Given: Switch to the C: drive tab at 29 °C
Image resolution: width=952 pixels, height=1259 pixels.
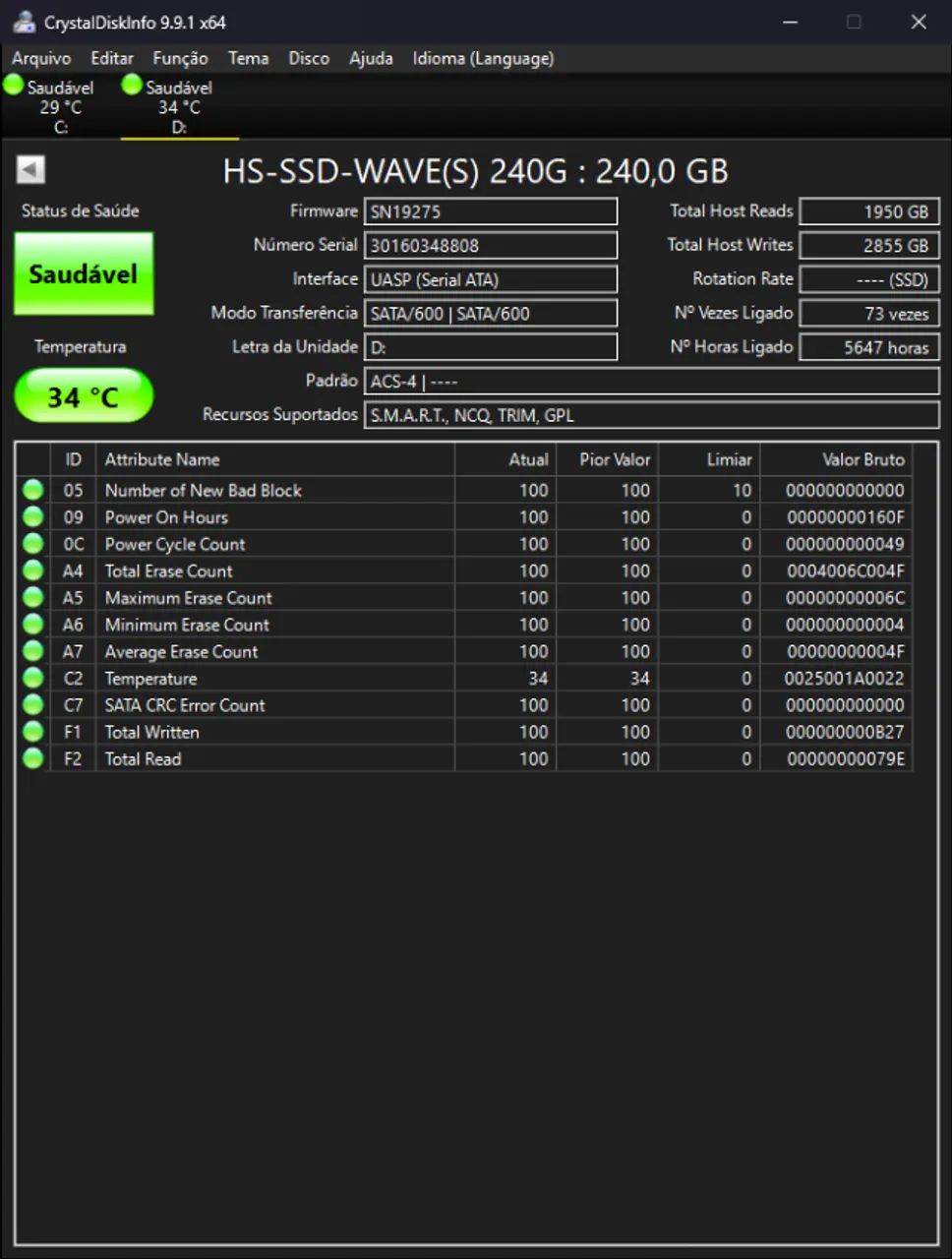Looking at the screenshot, I should [x=61, y=106].
